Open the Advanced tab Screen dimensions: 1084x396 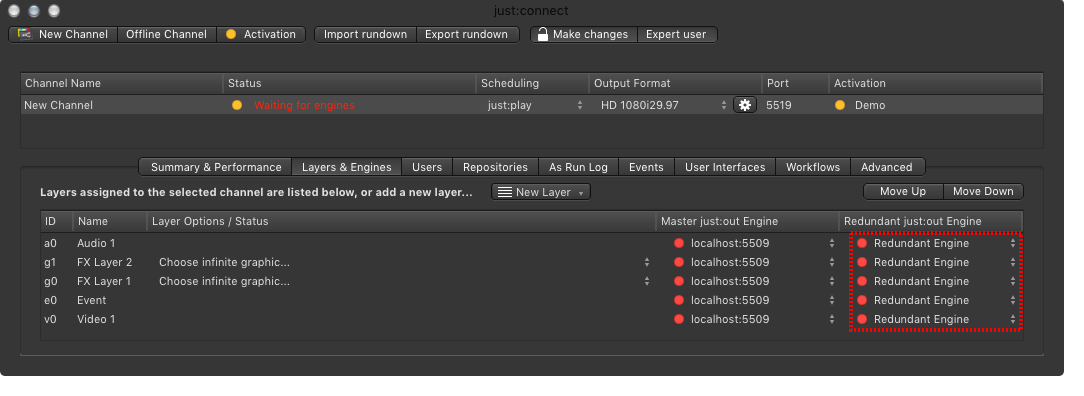coord(887,167)
